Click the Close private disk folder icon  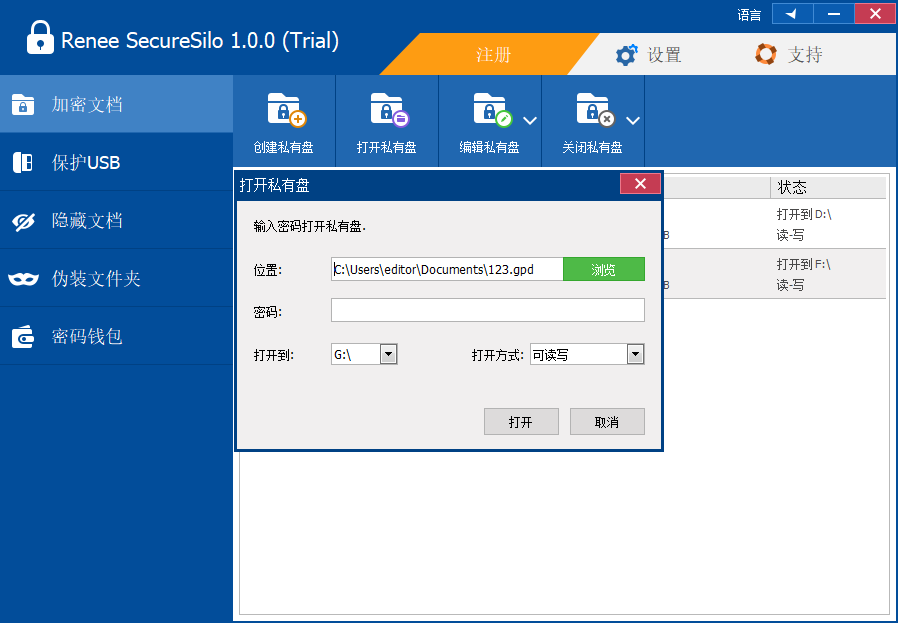(596, 109)
